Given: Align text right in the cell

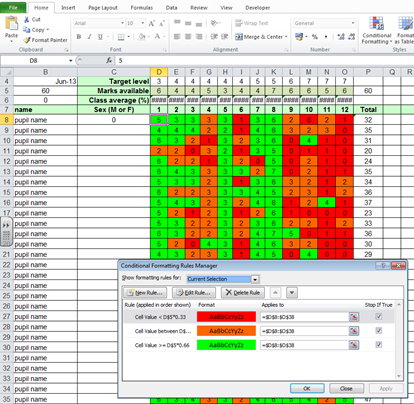Looking at the screenshot, I should coord(199,37).
